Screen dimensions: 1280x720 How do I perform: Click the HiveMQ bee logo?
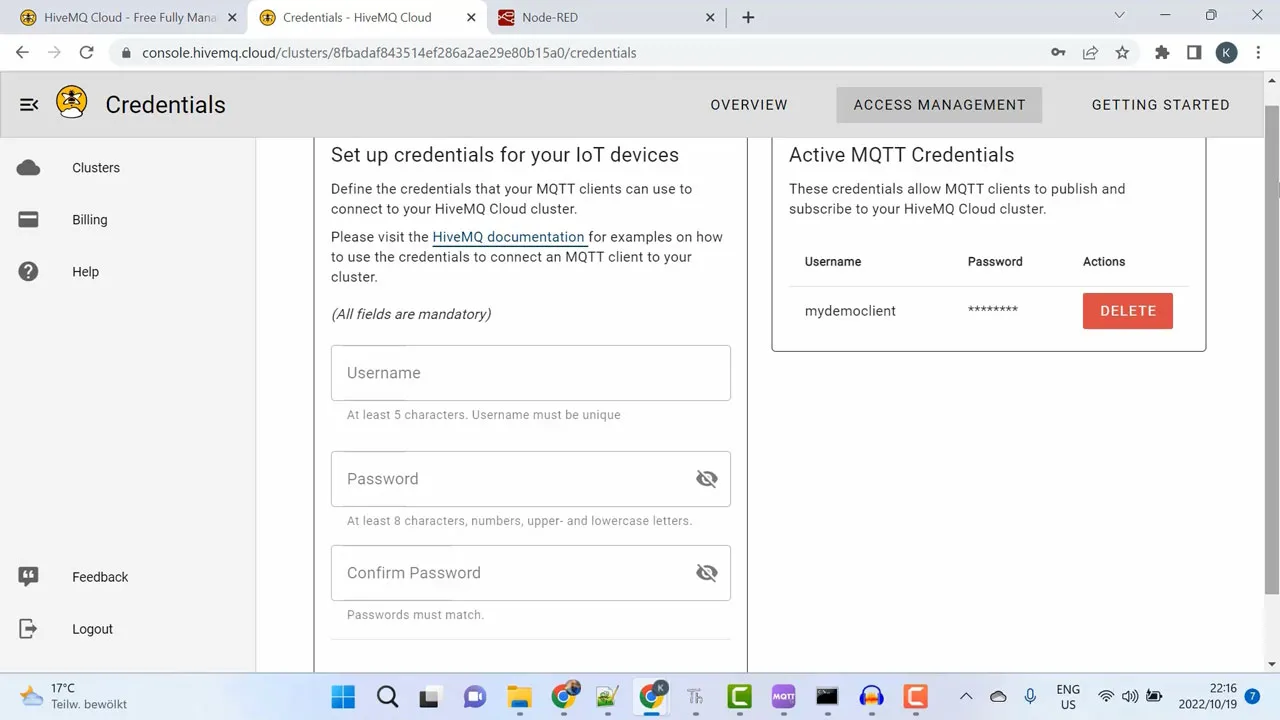coord(72,102)
